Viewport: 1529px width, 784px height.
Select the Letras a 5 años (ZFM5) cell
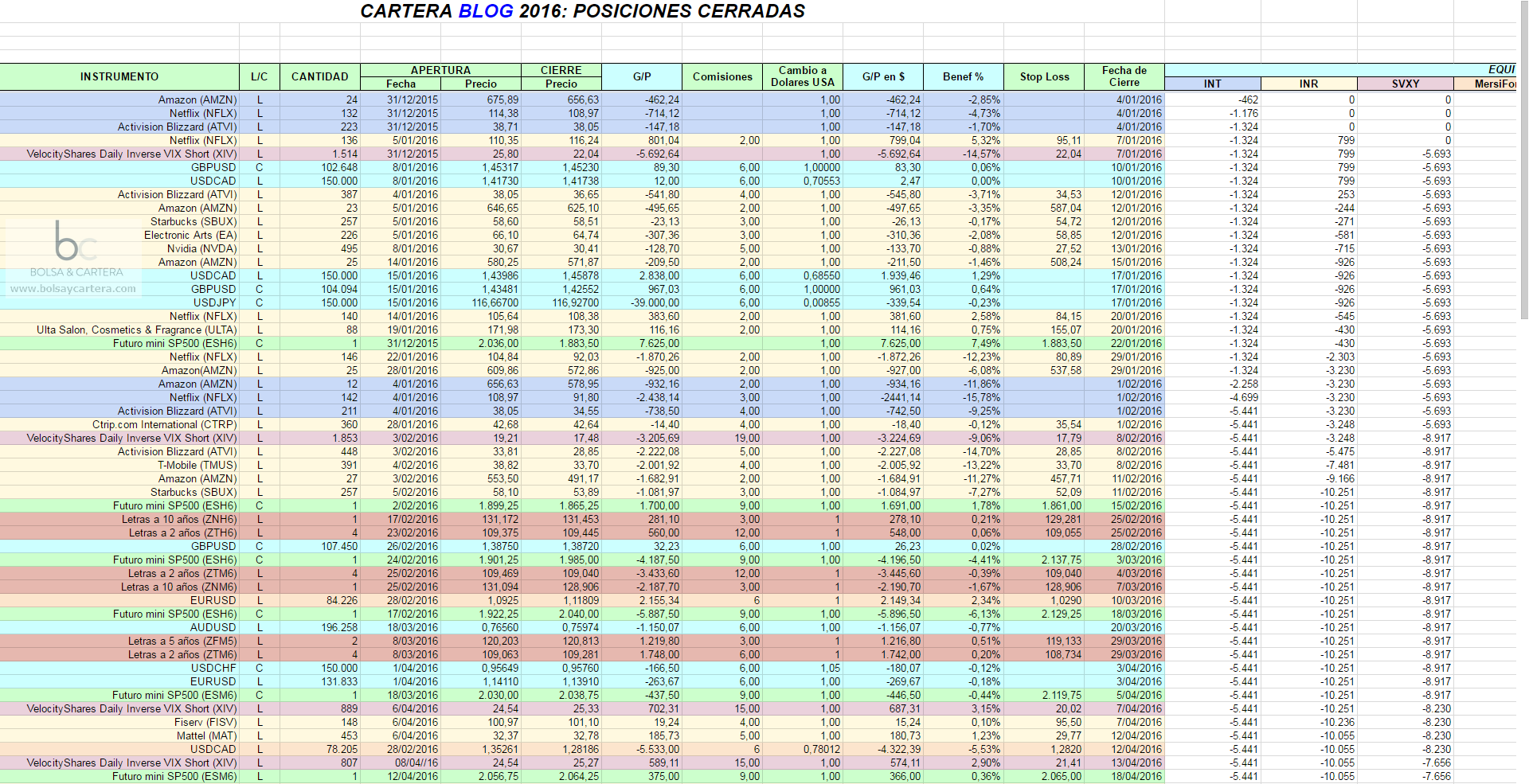pos(119,641)
